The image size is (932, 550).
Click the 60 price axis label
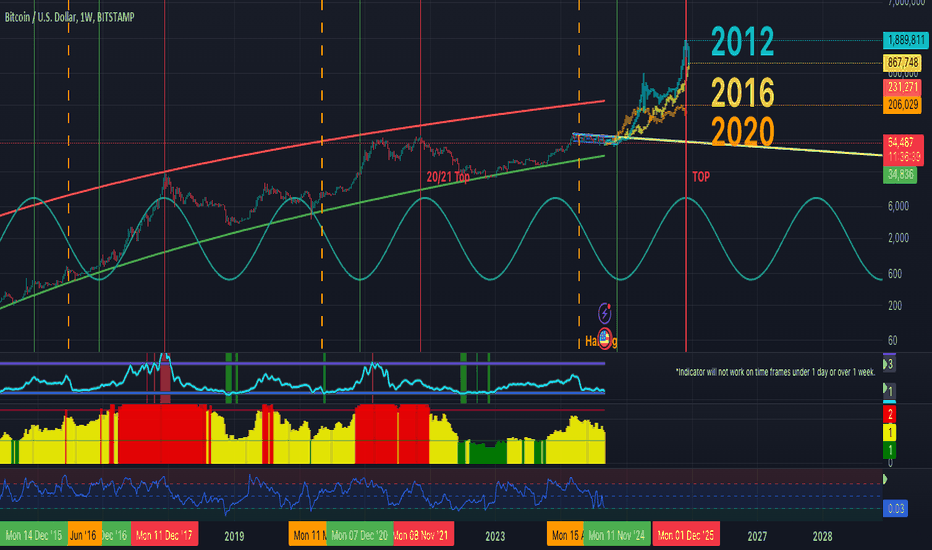(x=892, y=340)
